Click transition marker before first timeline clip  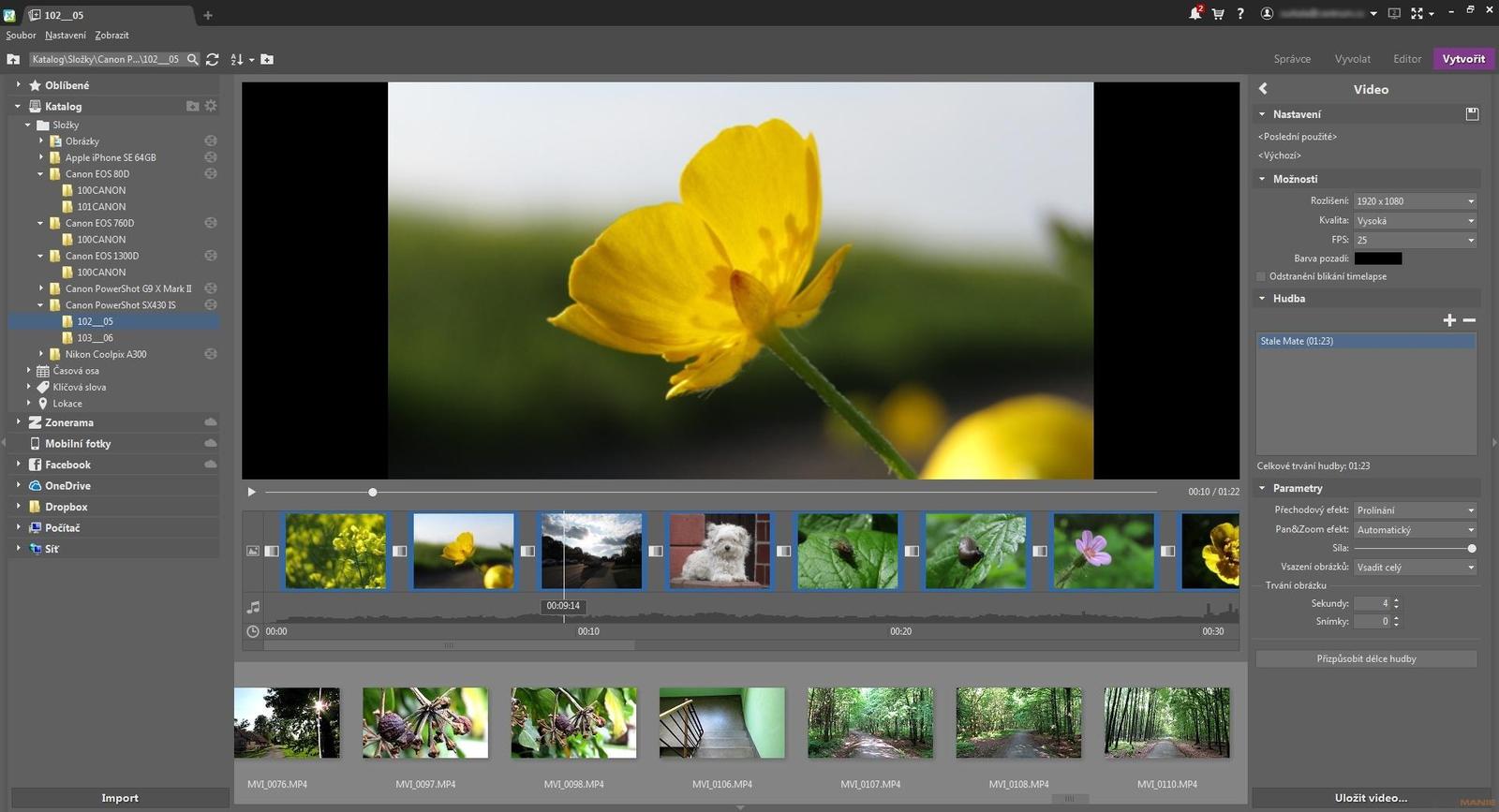272,551
